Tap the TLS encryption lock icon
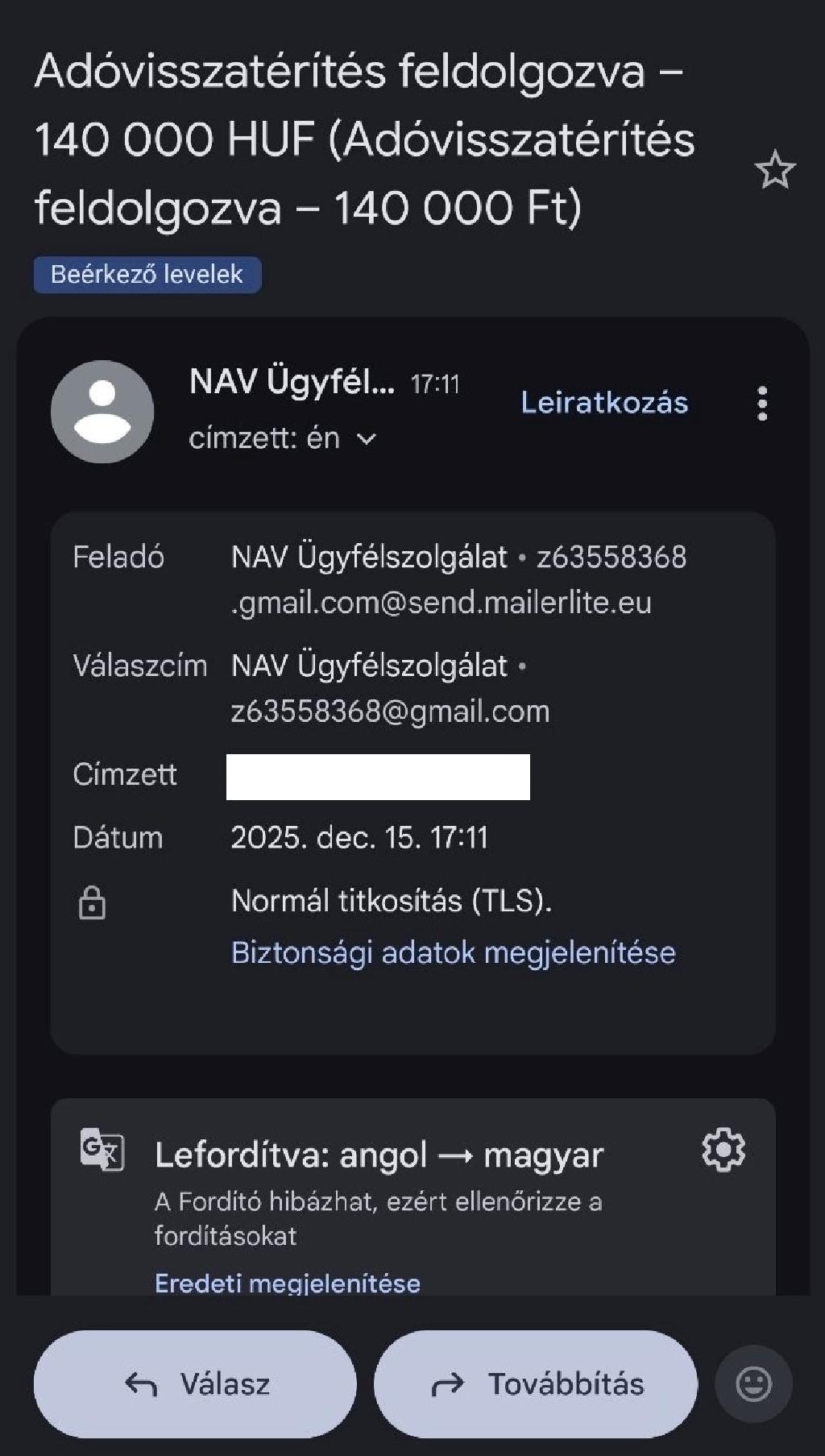This screenshot has width=825, height=1456. 92,902
